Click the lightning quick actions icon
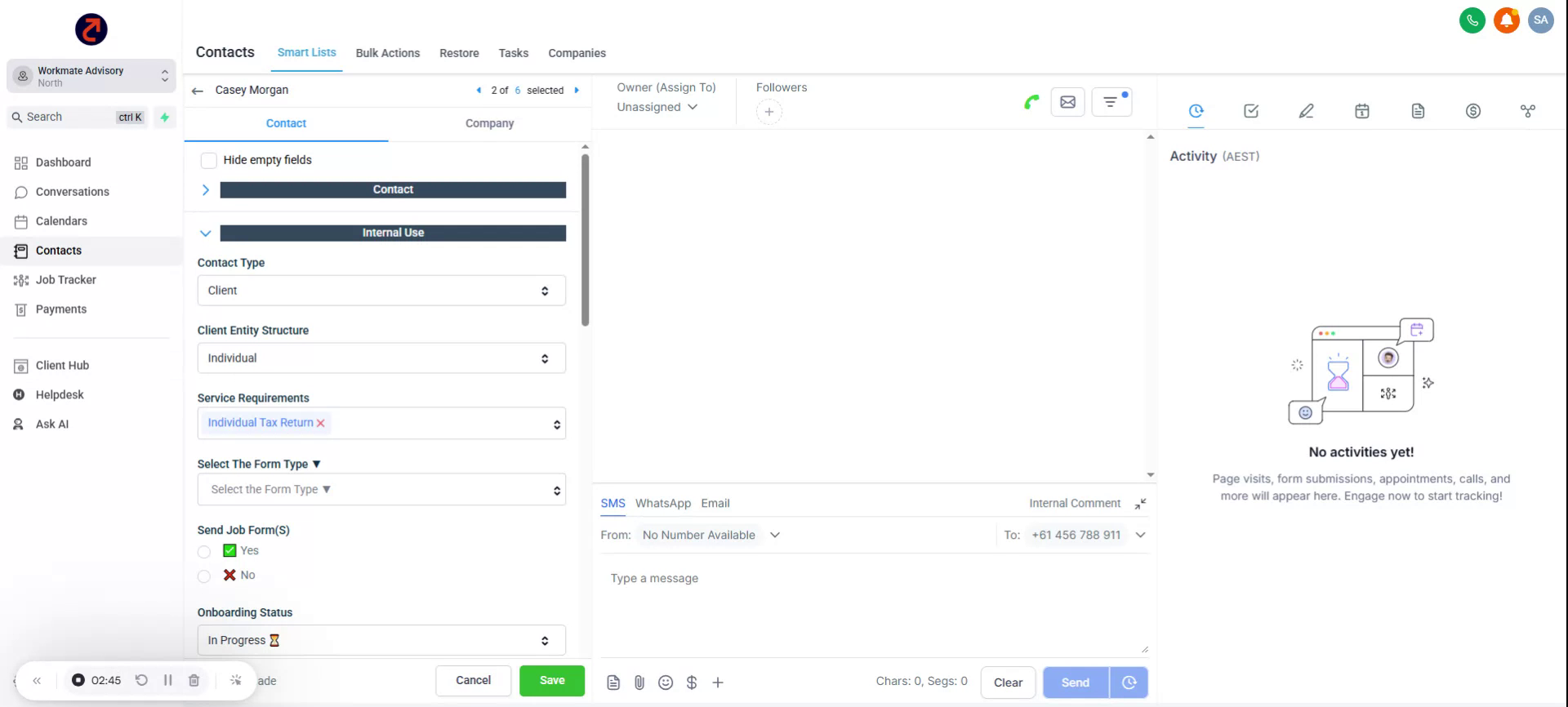This screenshot has width=1568, height=707. [x=165, y=117]
